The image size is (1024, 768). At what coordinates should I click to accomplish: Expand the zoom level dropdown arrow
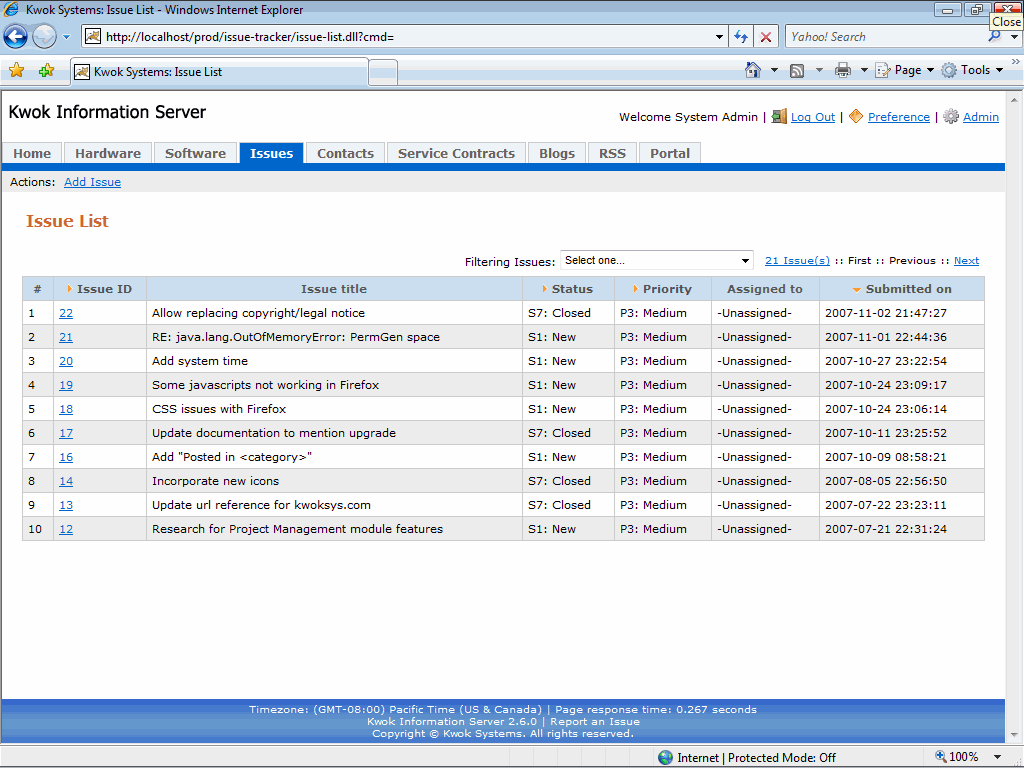[997, 758]
